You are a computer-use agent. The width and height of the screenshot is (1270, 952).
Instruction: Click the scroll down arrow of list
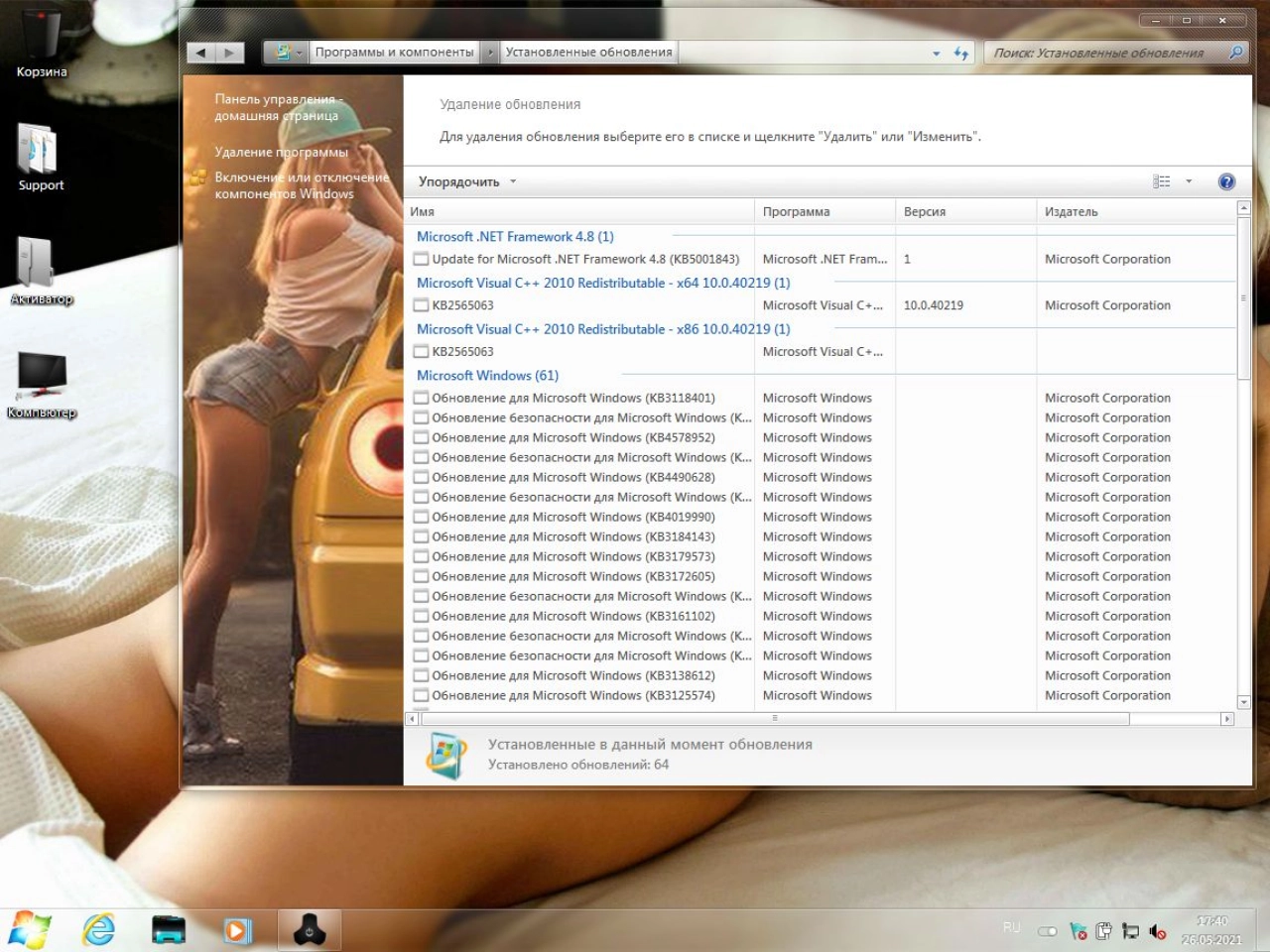[x=1243, y=702]
